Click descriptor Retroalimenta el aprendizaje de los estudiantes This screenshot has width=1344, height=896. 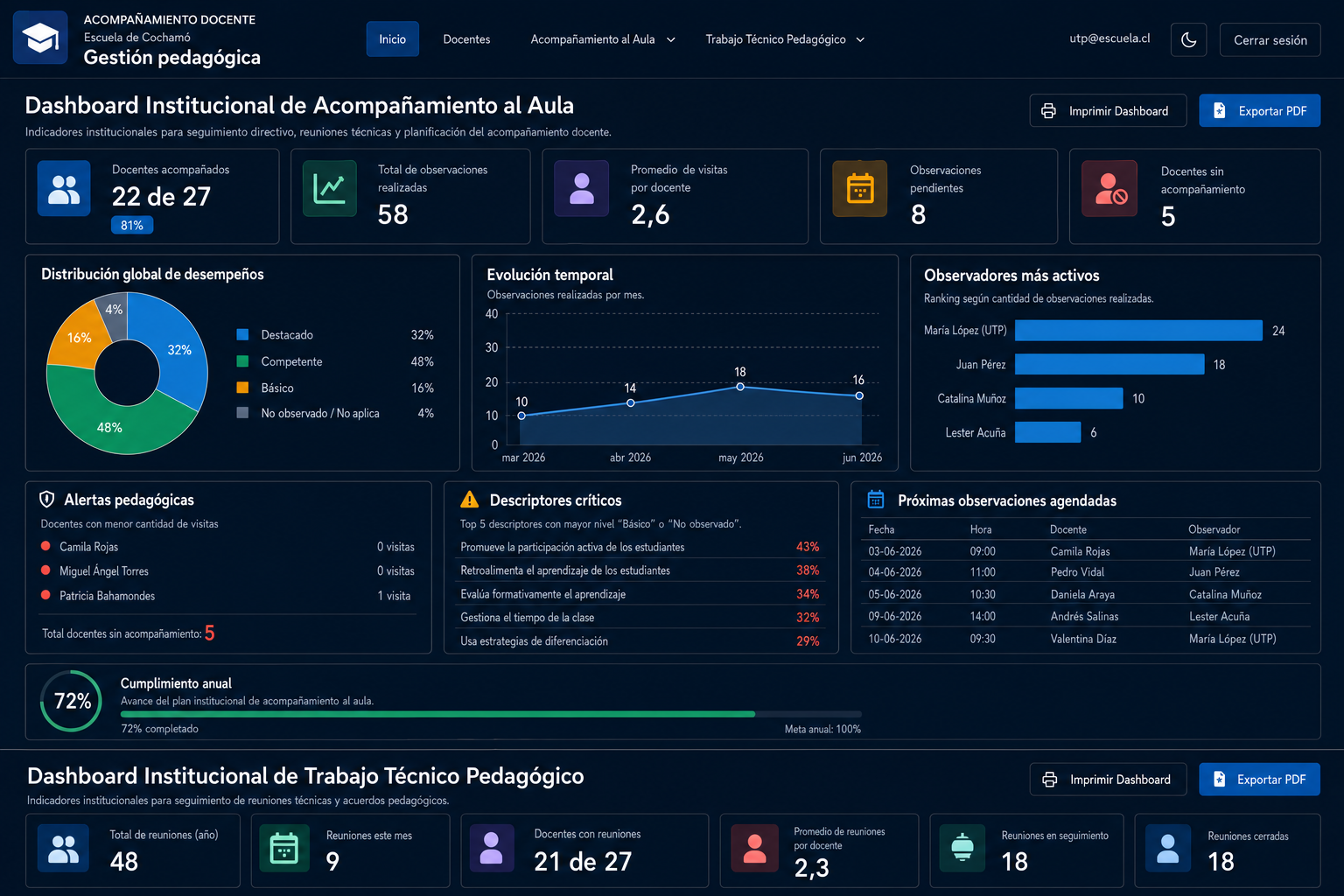[640, 570]
